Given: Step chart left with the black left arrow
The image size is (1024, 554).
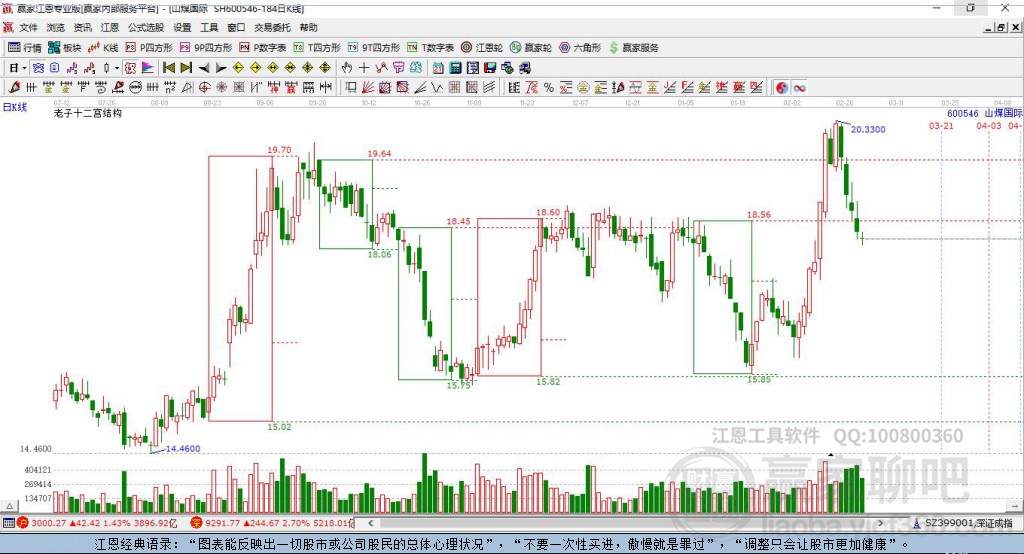Looking at the screenshot, I should 204,68.
